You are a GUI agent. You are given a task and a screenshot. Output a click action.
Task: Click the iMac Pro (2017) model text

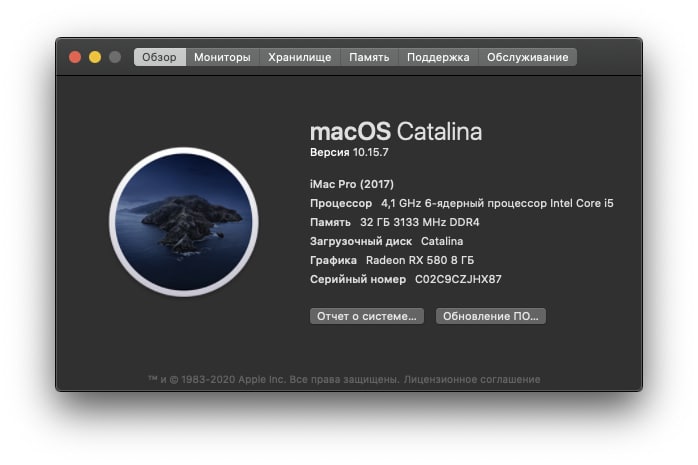click(352, 184)
